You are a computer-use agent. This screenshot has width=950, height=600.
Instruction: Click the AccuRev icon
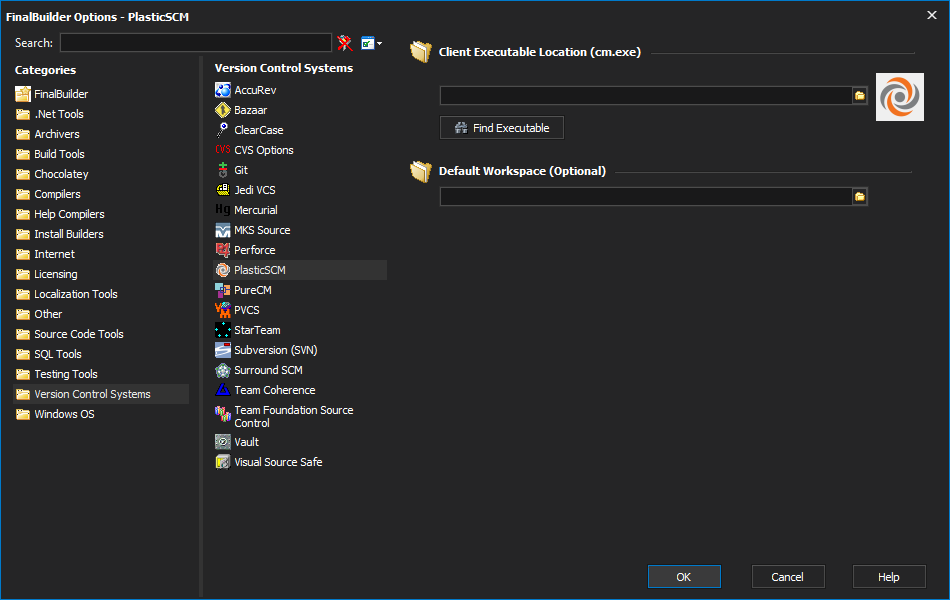coord(223,90)
